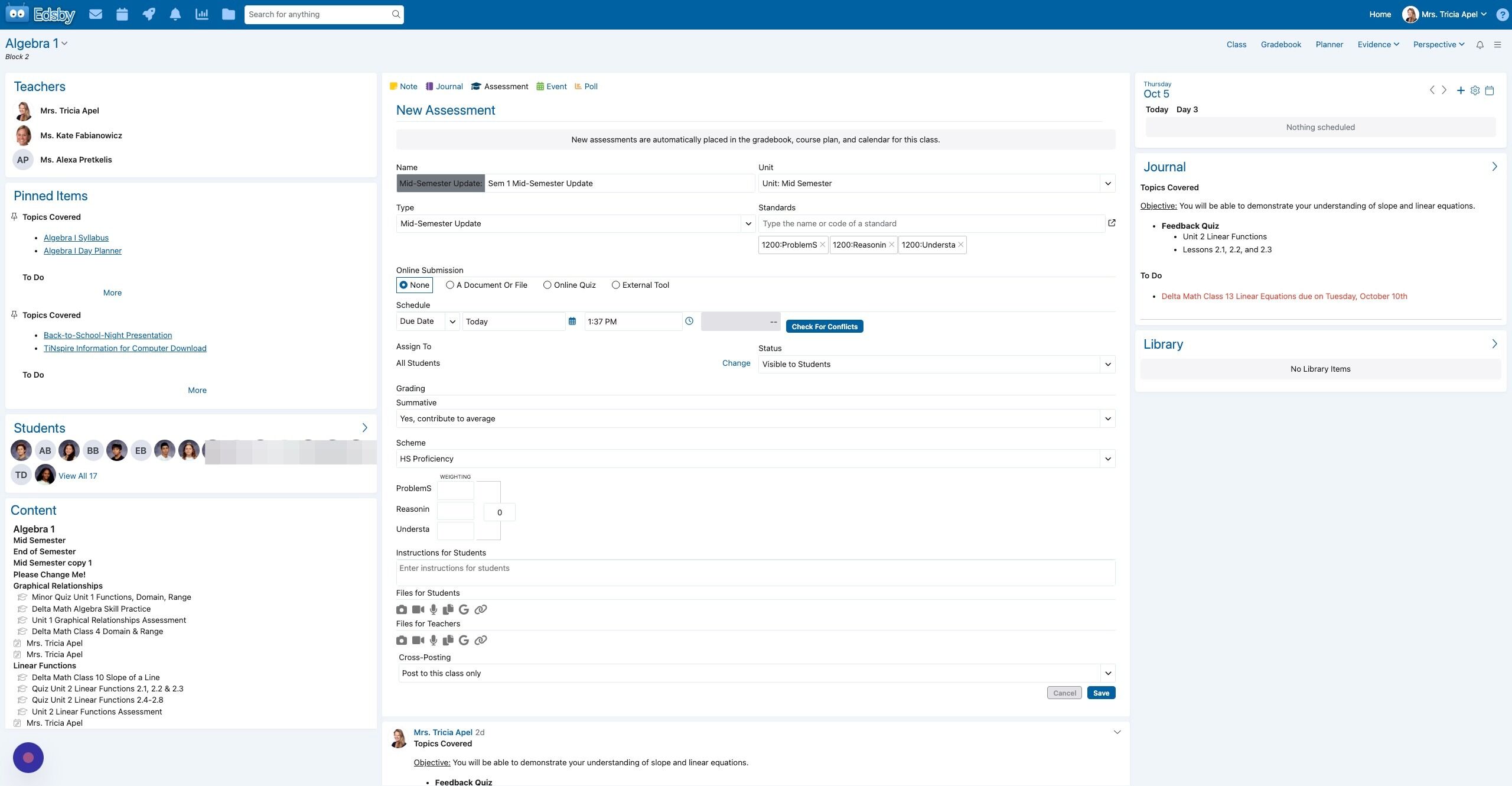
Task: Cancel the new assessment
Action: pyautogui.click(x=1064, y=693)
